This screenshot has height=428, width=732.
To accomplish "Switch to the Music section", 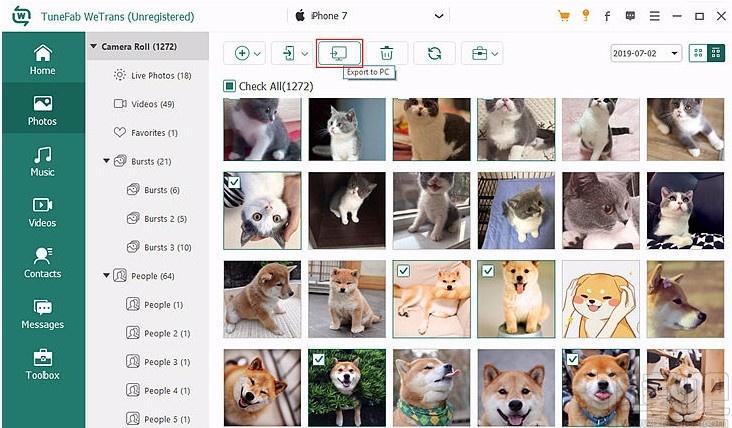I will coord(42,161).
